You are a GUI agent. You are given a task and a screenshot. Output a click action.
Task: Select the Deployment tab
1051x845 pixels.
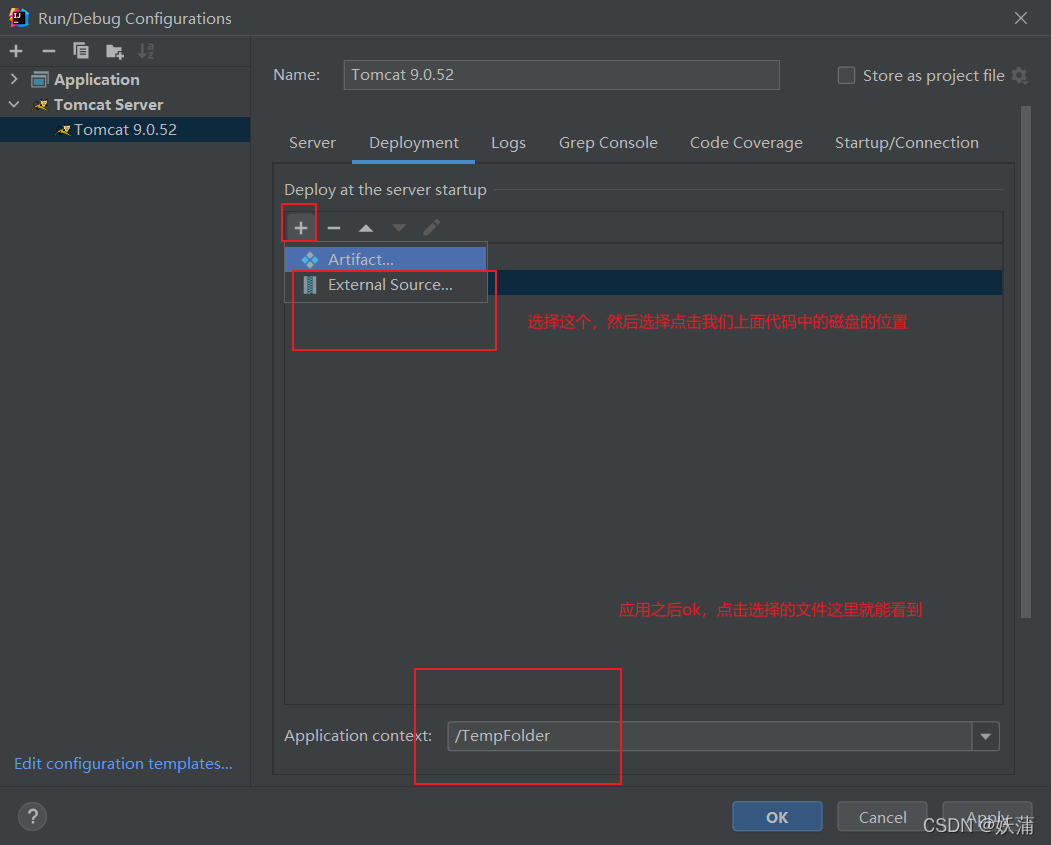click(x=414, y=143)
